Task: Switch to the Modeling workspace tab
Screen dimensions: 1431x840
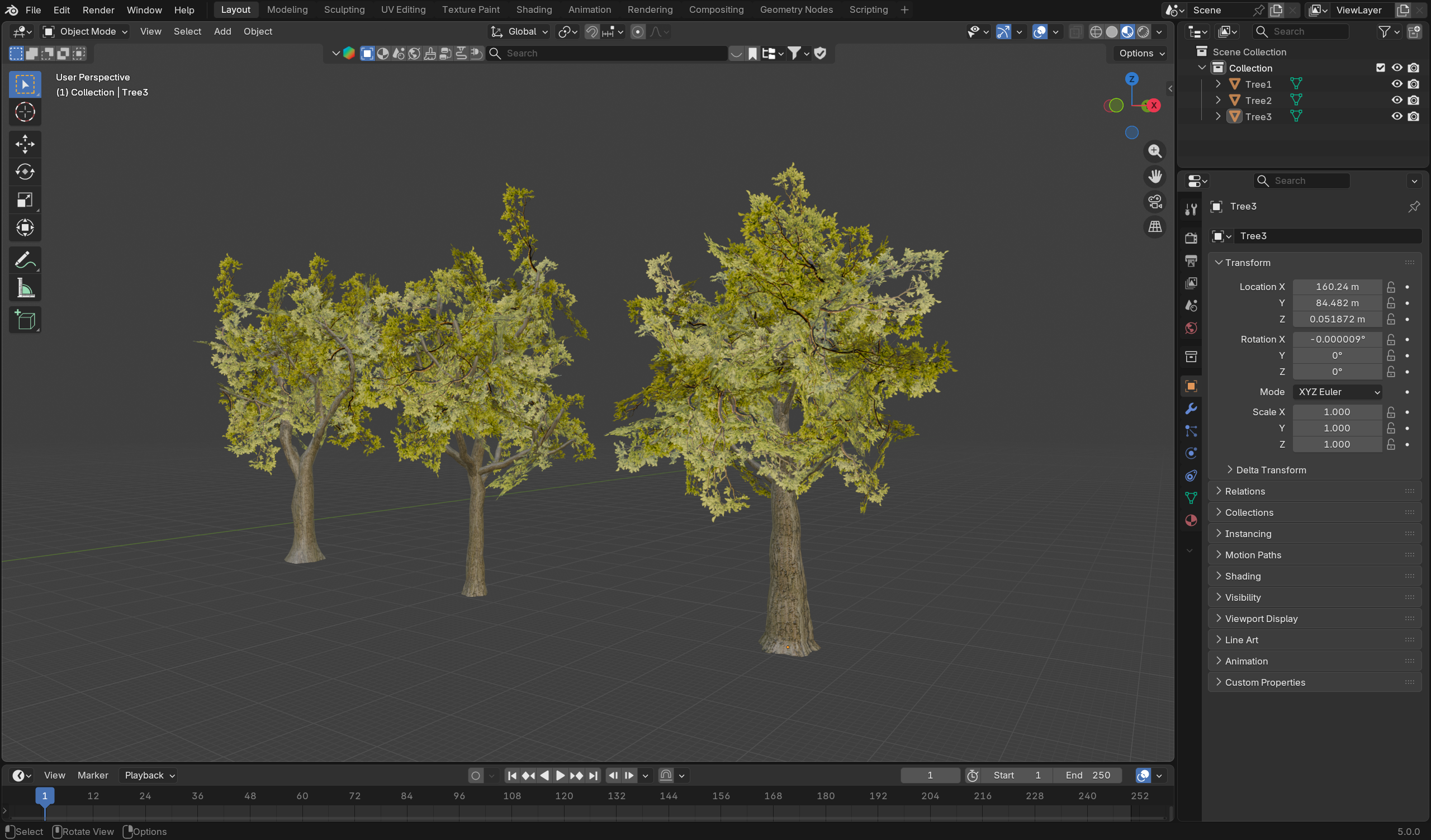Action: click(x=287, y=10)
